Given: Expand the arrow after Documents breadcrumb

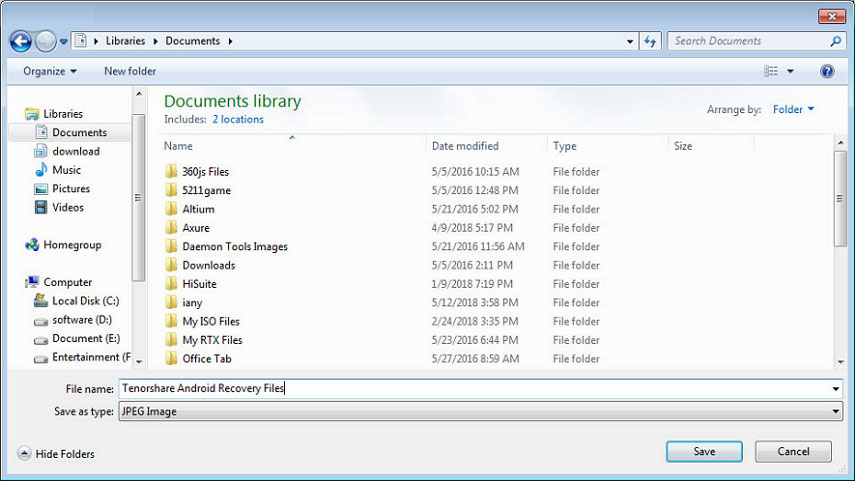Looking at the screenshot, I should (231, 41).
